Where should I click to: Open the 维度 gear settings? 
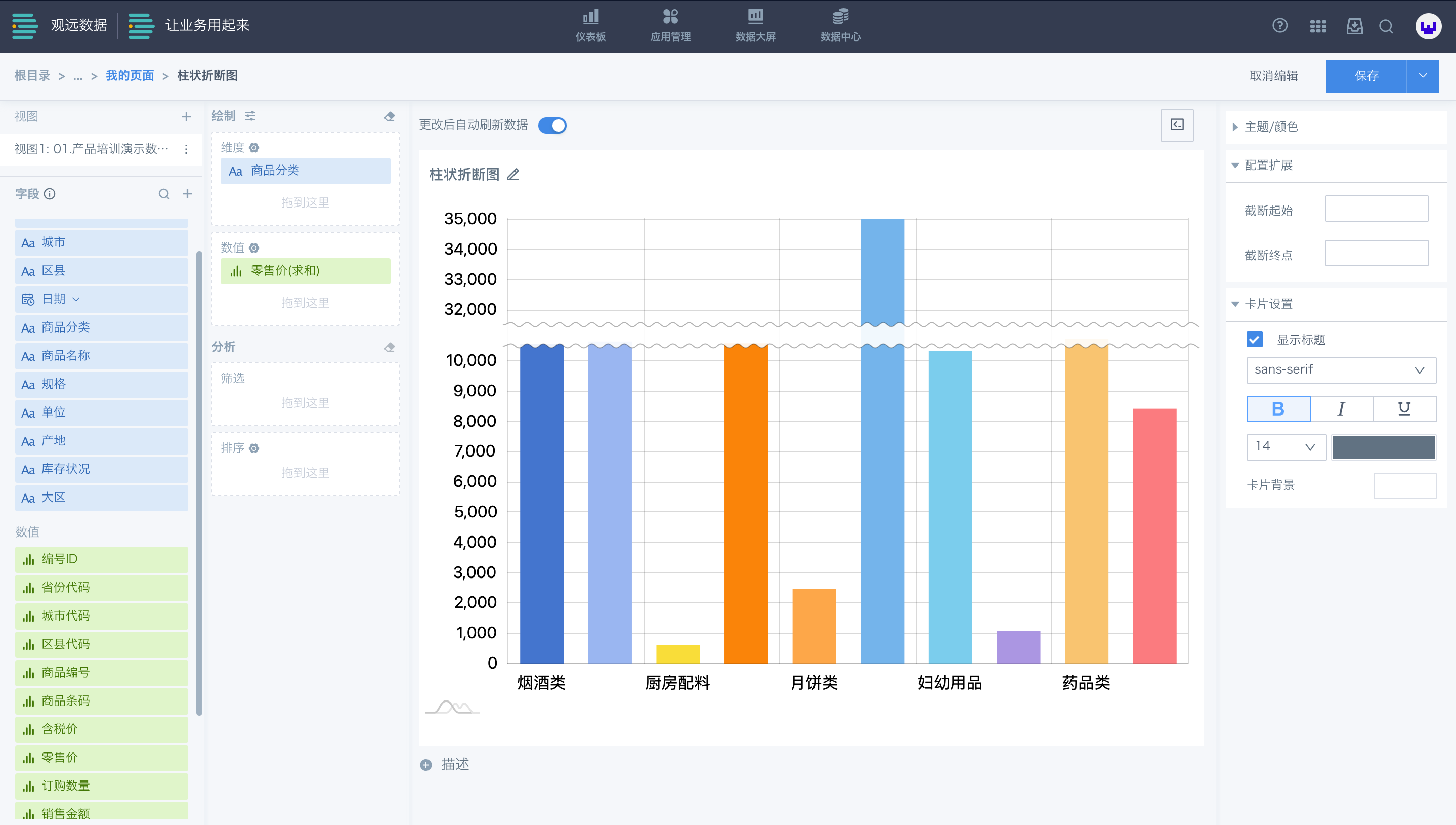click(x=254, y=147)
